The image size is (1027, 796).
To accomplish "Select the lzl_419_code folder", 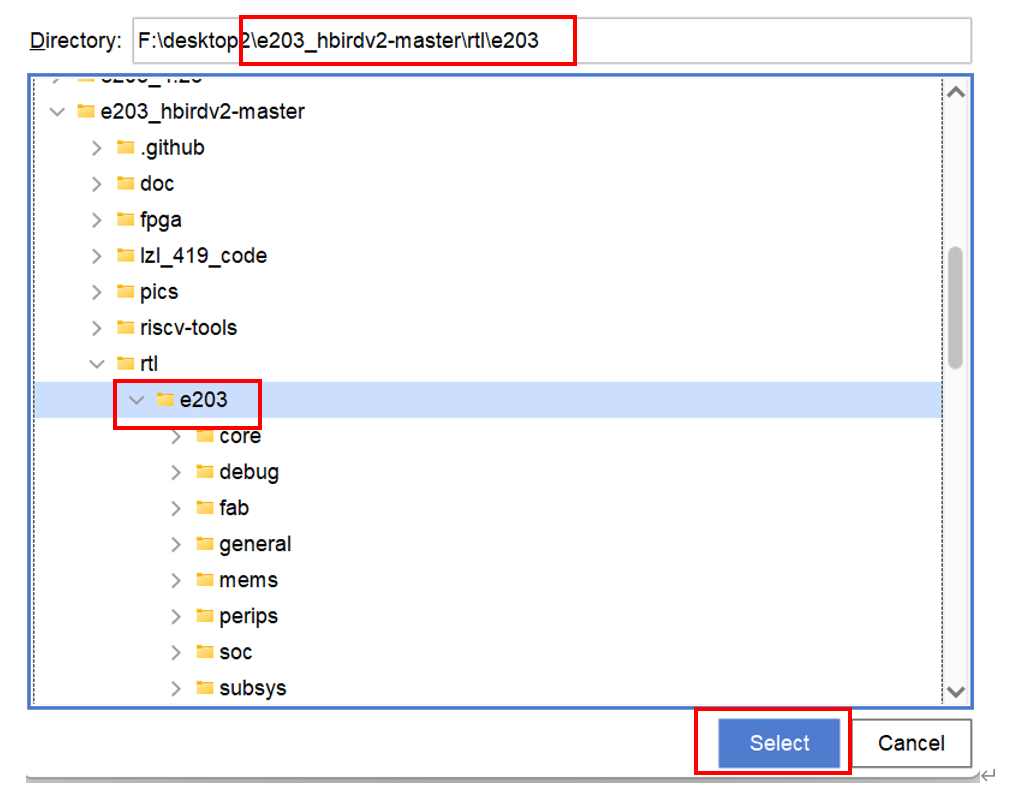I will (x=203, y=256).
